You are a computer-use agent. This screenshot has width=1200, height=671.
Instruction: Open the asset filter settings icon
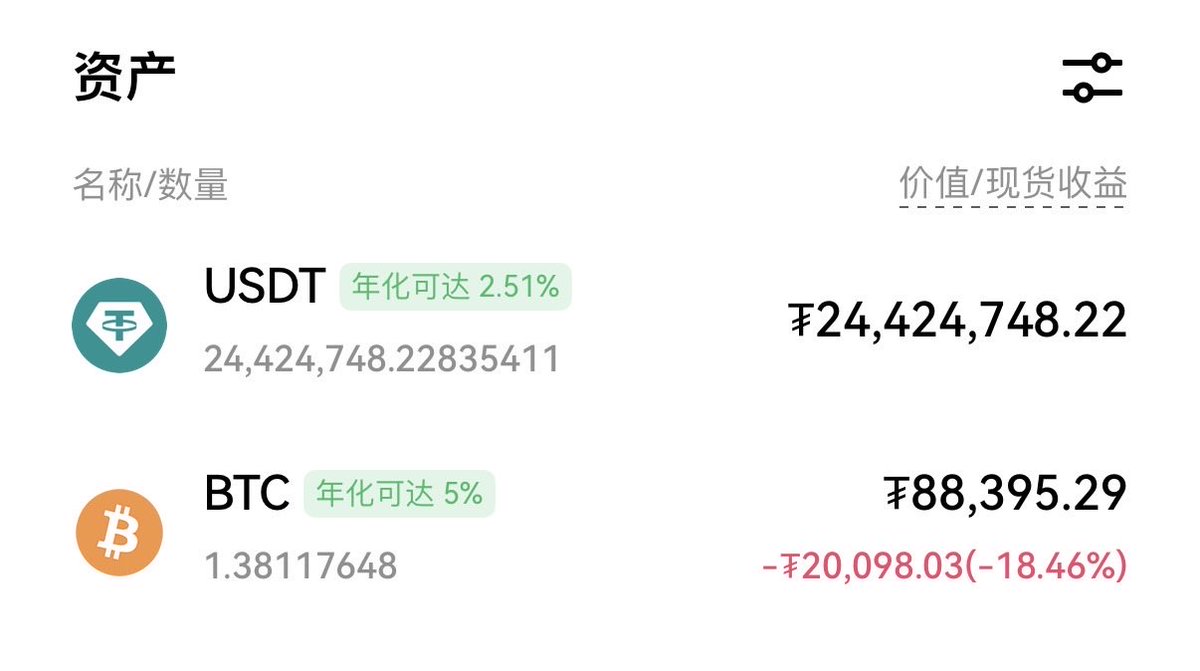(1092, 78)
